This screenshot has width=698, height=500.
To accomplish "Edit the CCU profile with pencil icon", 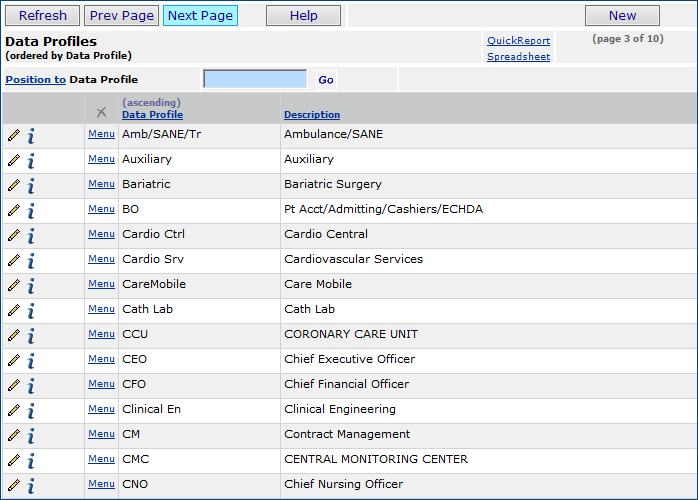I will pyautogui.click(x=14, y=335).
